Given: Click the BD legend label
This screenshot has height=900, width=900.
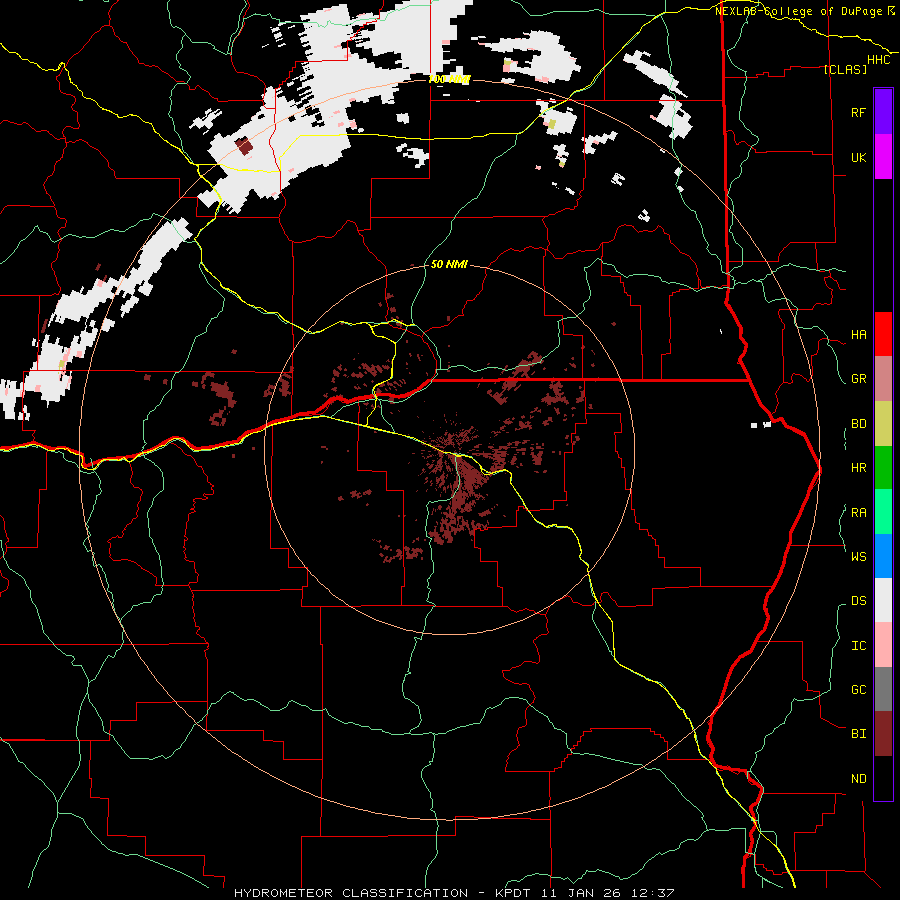Looking at the screenshot, I should 858,424.
